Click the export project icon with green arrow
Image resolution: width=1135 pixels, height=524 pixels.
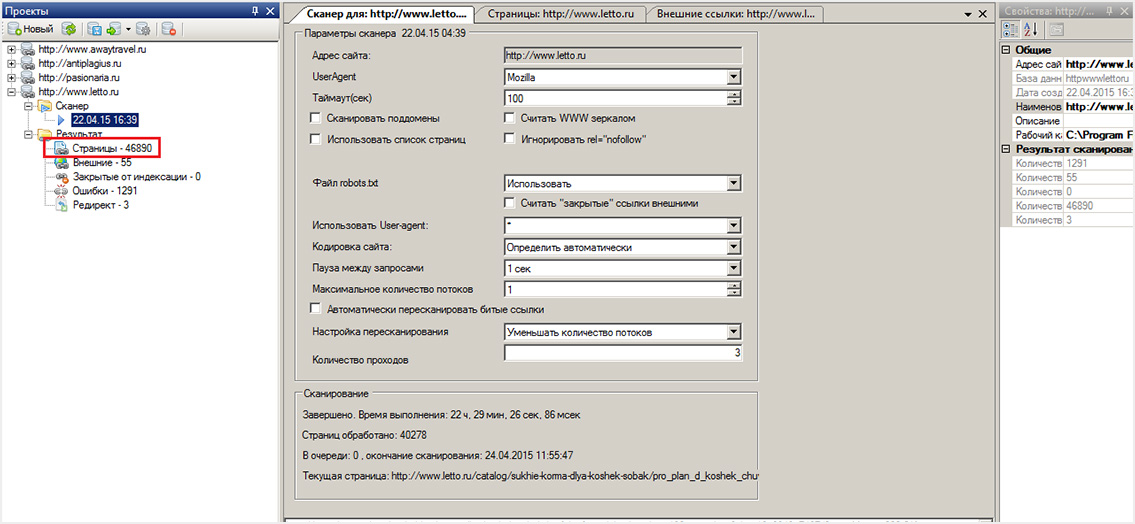coord(114,29)
